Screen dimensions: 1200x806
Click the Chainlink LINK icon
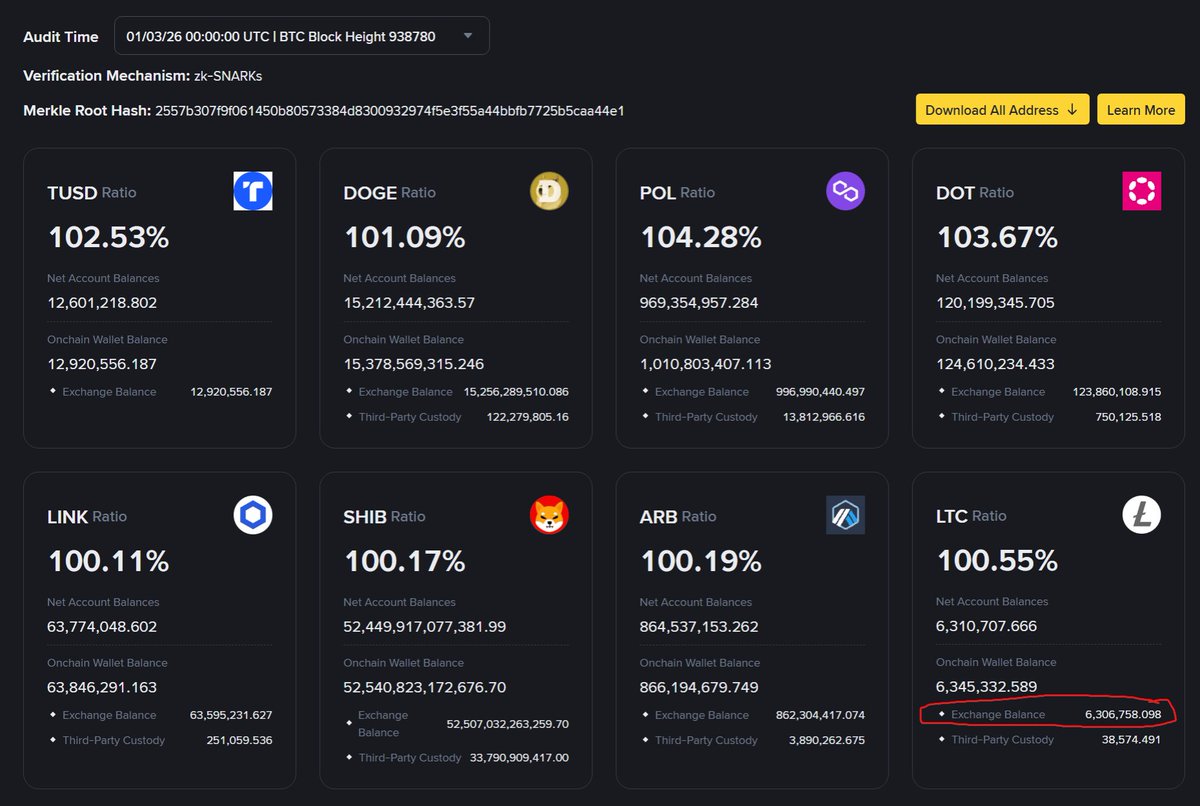coord(253,515)
